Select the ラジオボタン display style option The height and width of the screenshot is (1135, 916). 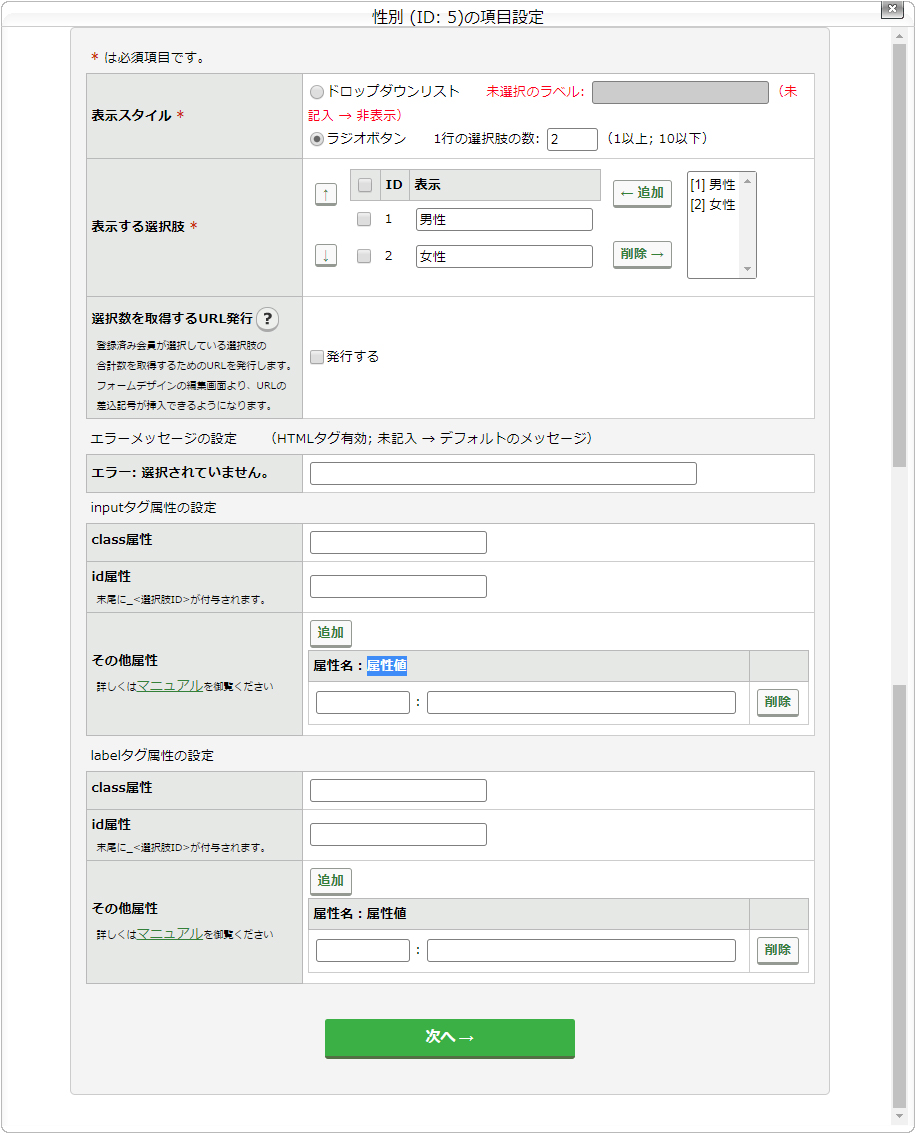[316, 139]
